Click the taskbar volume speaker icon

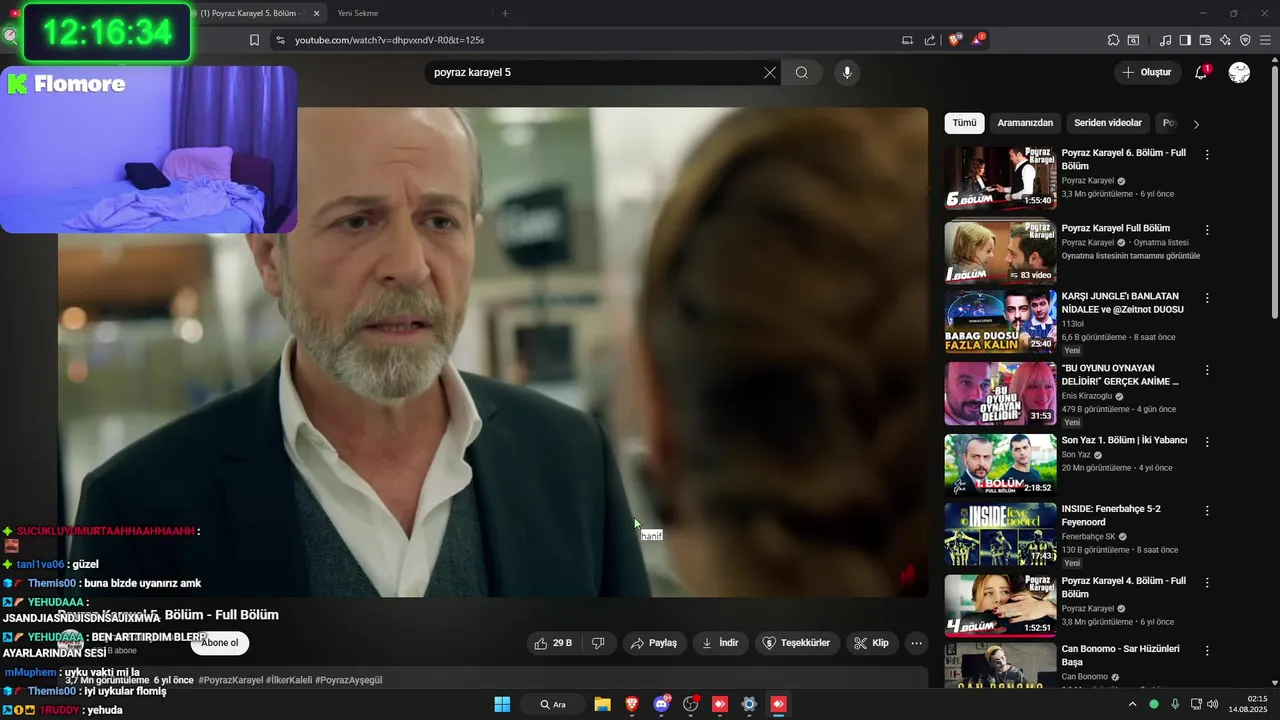pyautogui.click(x=1213, y=704)
